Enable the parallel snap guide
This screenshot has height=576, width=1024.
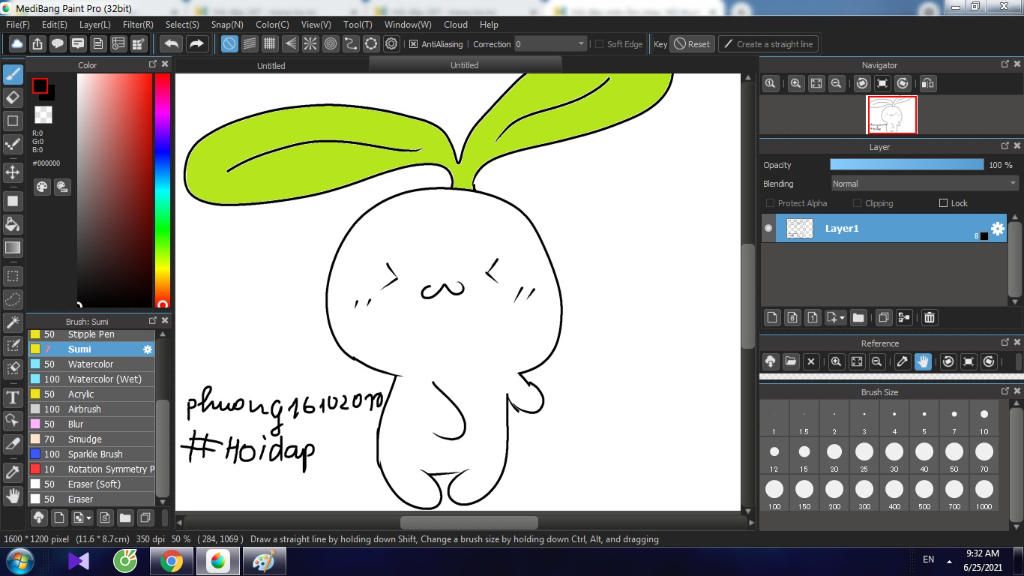pyautogui.click(x=249, y=44)
